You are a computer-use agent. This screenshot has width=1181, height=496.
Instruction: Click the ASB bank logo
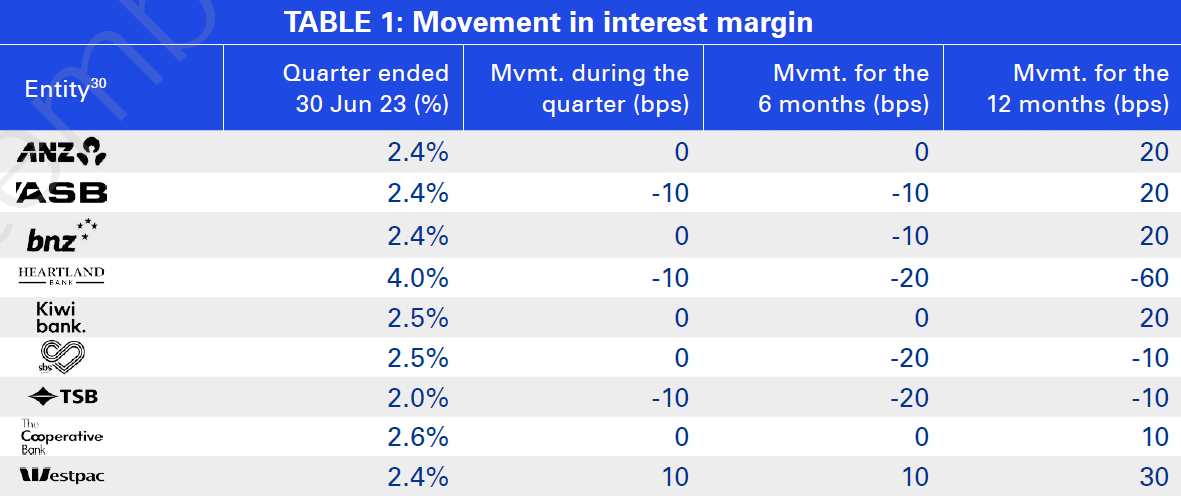coord(61,192)
